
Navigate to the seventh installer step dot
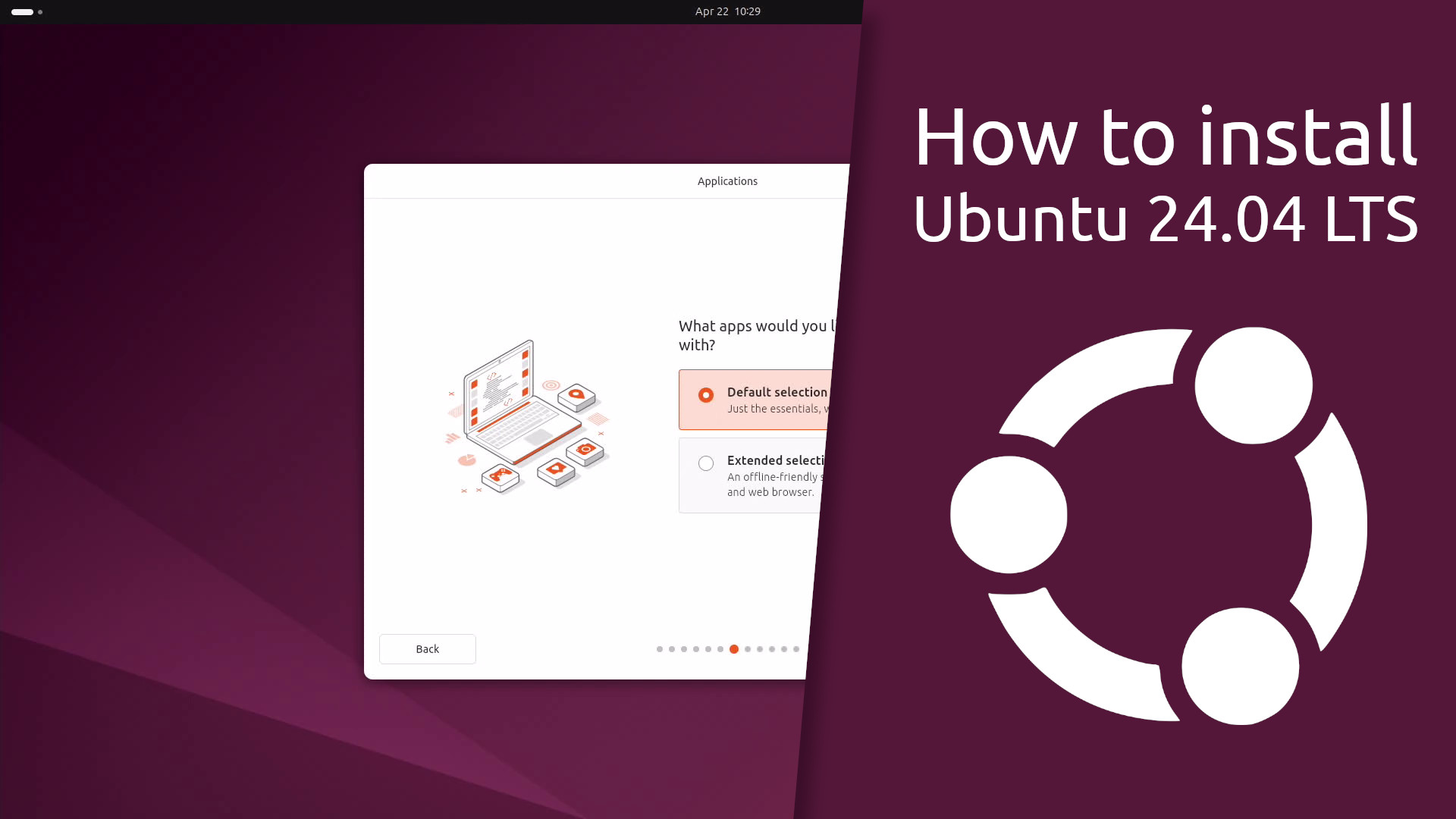pos(733,649)
